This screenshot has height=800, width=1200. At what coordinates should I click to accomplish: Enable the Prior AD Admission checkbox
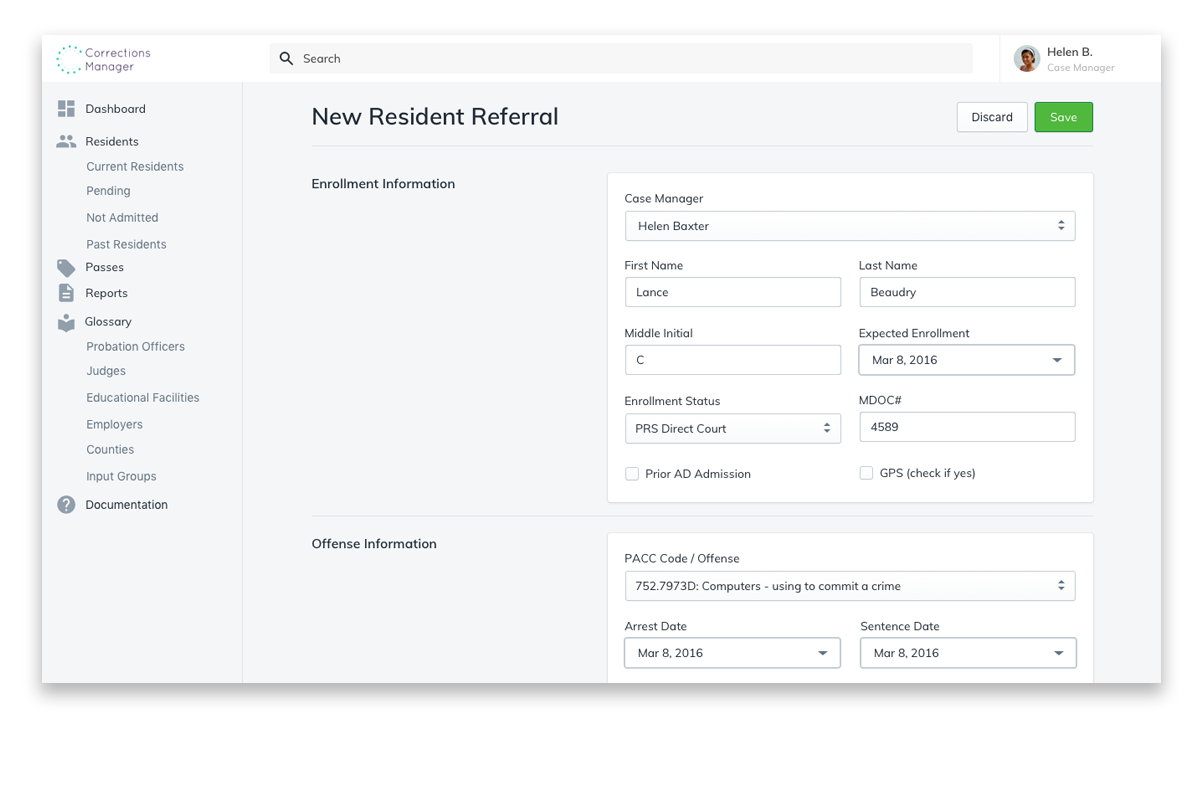pyautogui.click(x=632, y=474)
